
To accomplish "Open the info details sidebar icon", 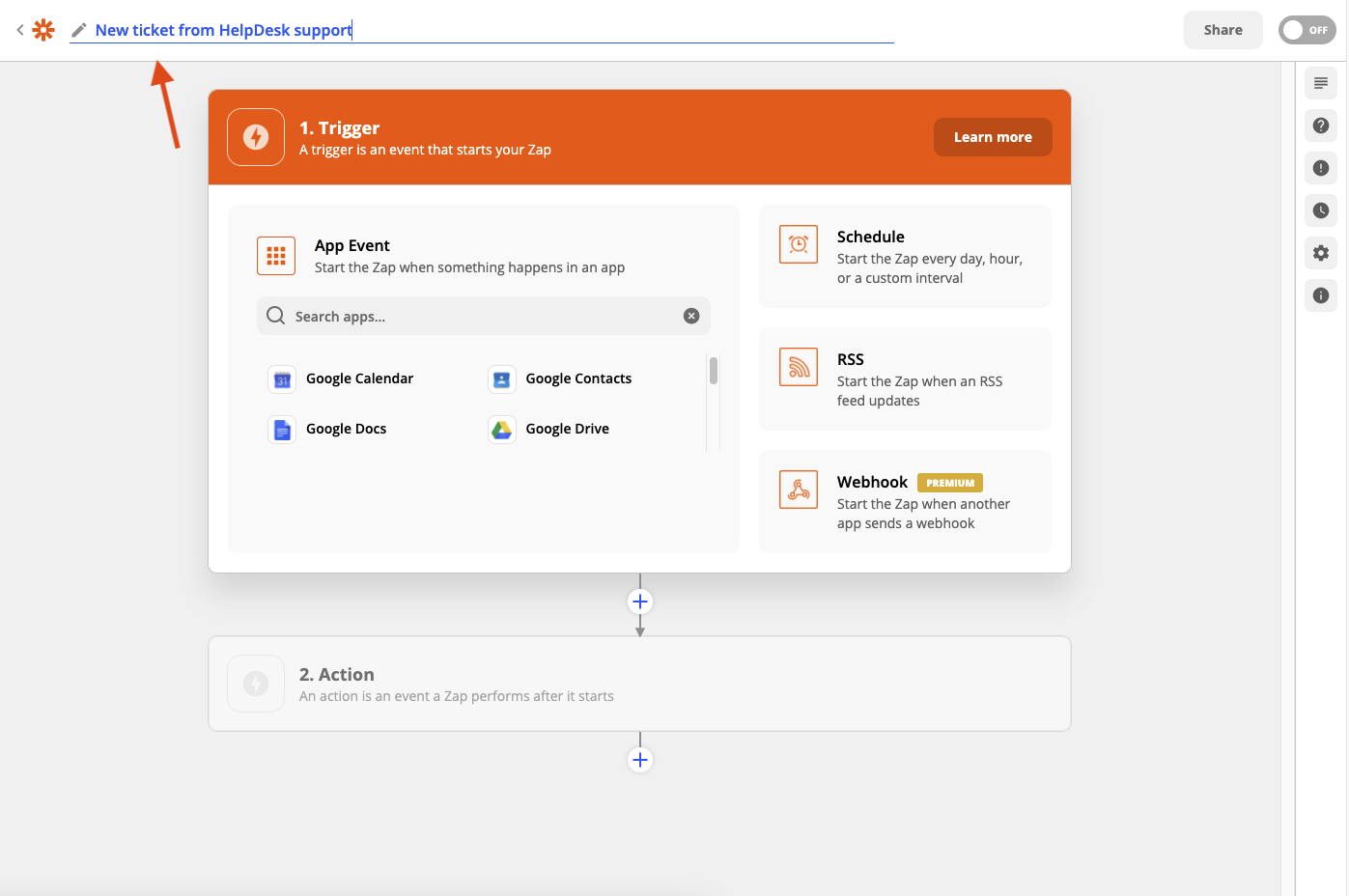I will pos(1321,295).
